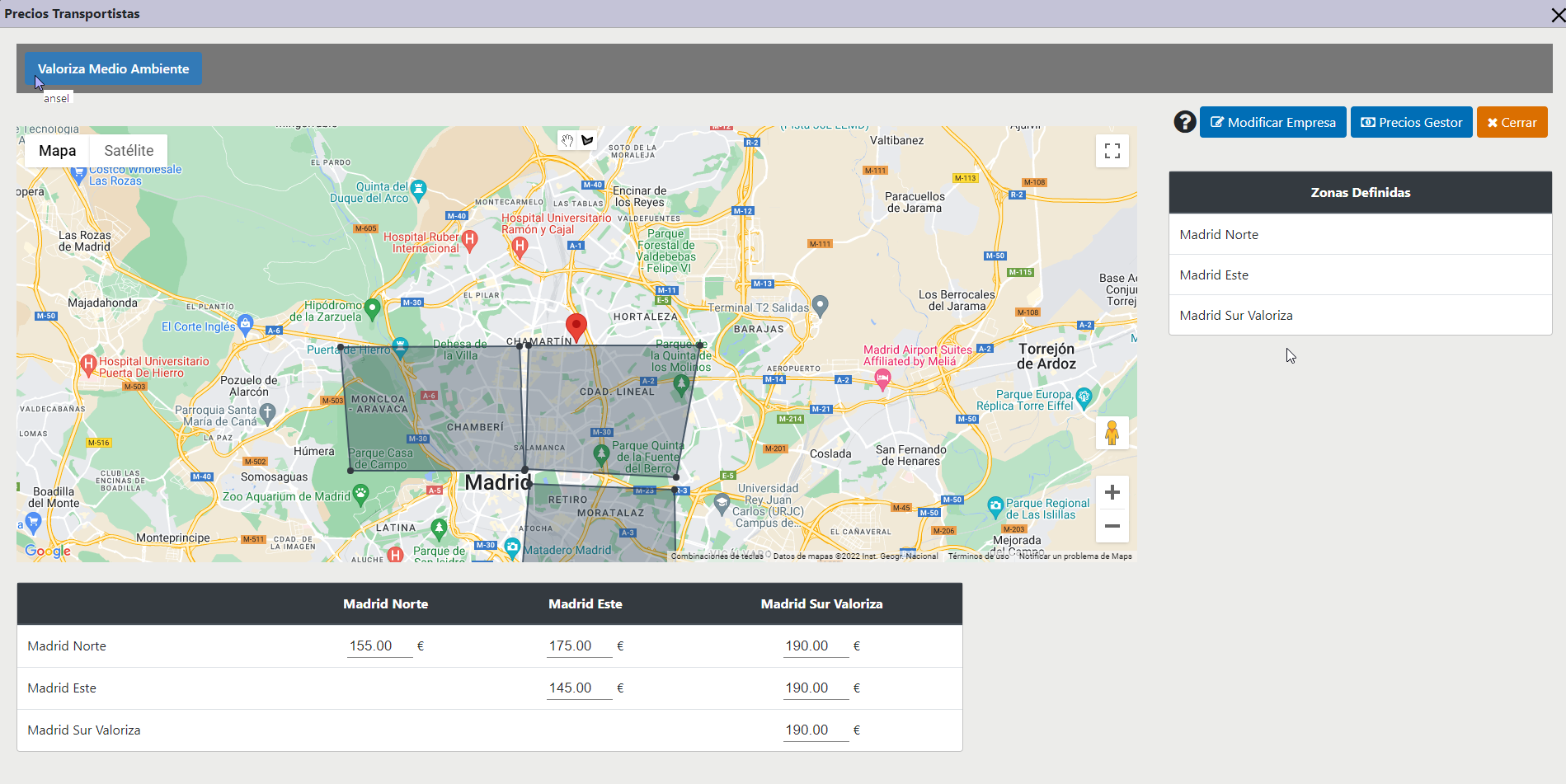Viewport: 1566px width, 784px height.
Task: Click the red location marker pin
Action: coord(576,326)
